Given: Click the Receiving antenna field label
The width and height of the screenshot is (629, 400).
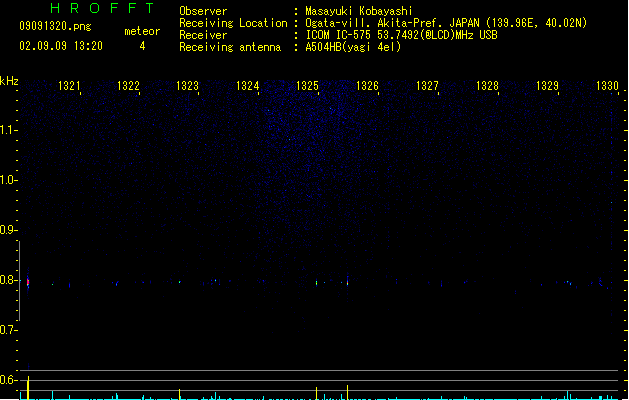Looking at the screenshot, I should (x=230, y=47).
